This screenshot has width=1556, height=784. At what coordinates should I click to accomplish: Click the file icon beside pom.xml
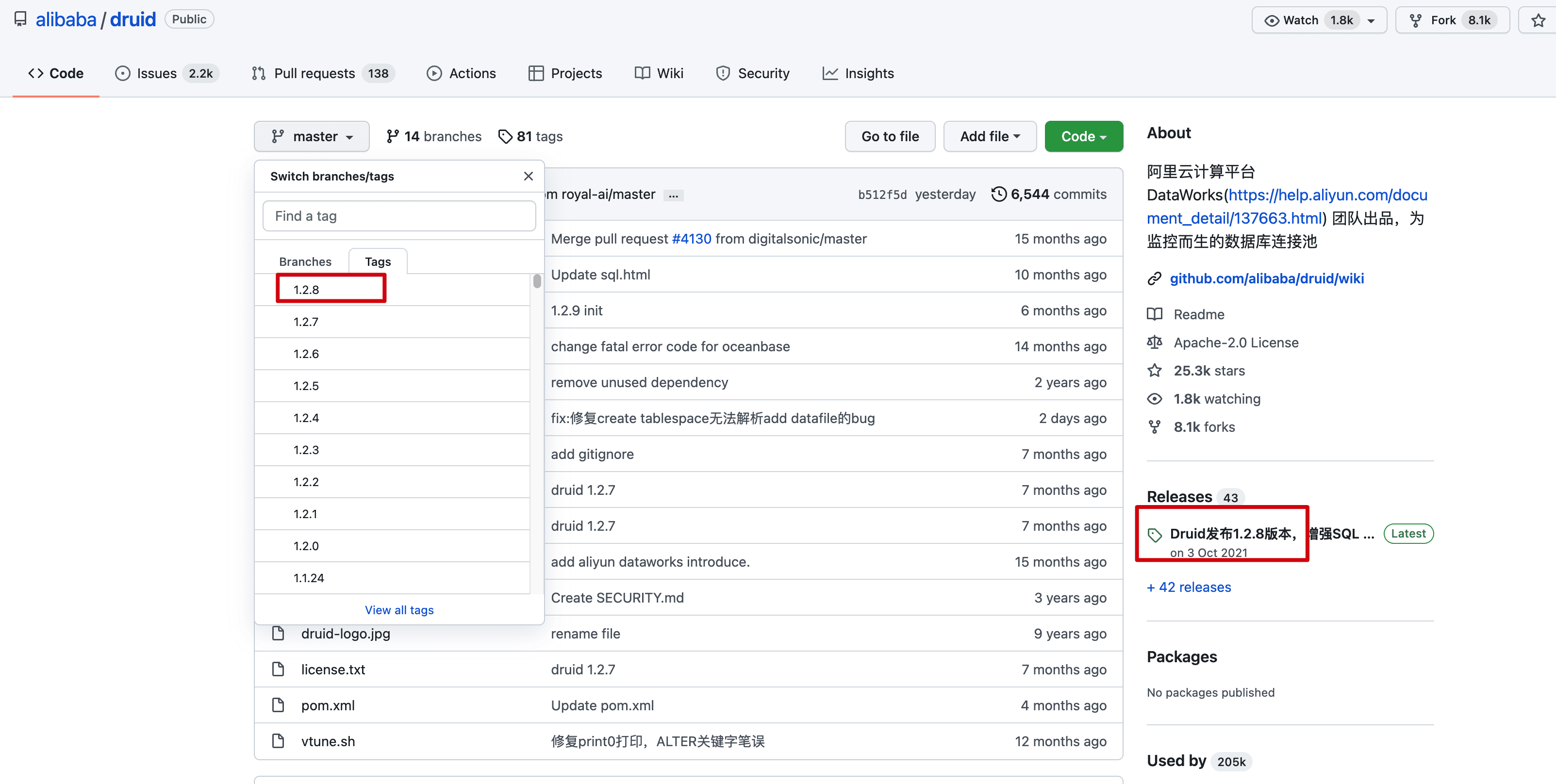pyautogui.click(x=278, y=705)
